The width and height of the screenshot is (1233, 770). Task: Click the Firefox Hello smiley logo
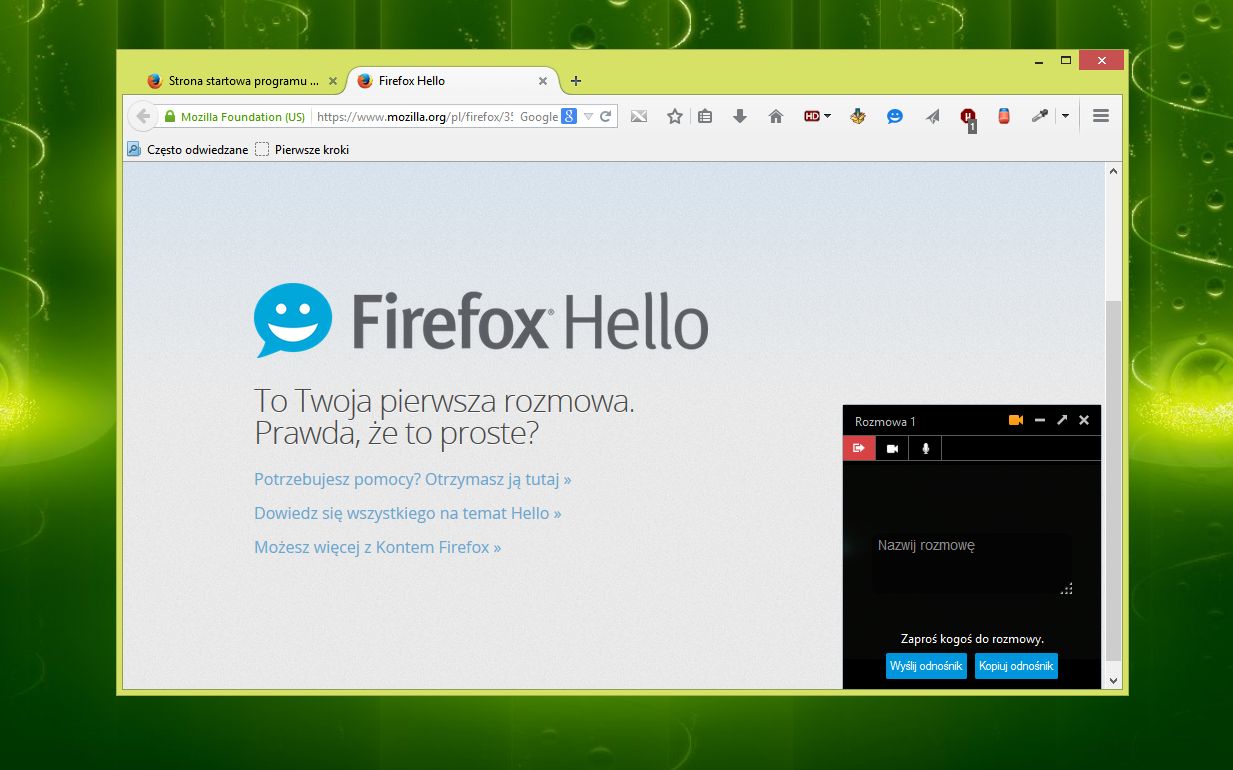tap(292, 320)
